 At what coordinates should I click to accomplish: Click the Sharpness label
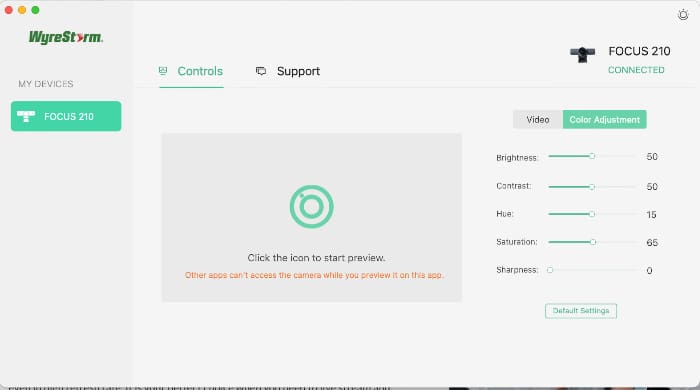(x=517, y=270)
